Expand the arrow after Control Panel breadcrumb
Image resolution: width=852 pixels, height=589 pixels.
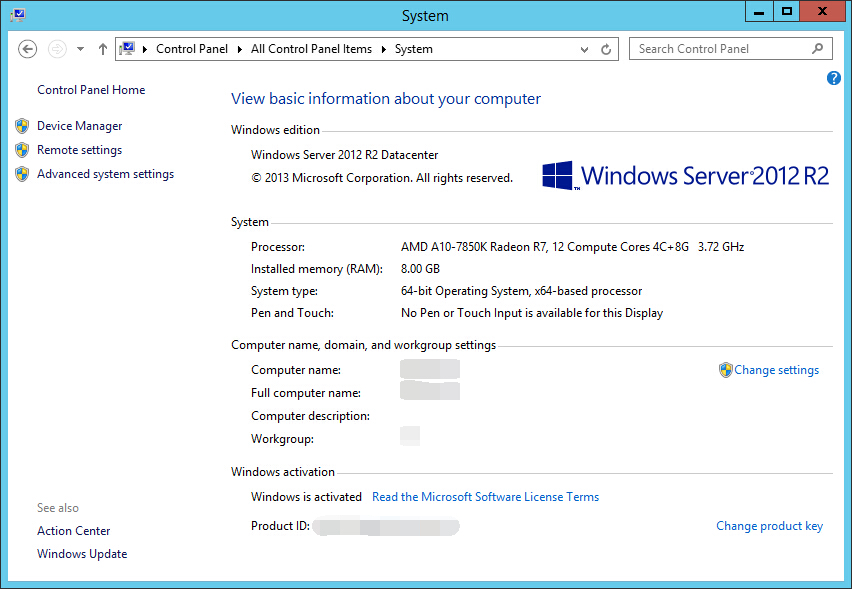(240, 49)
